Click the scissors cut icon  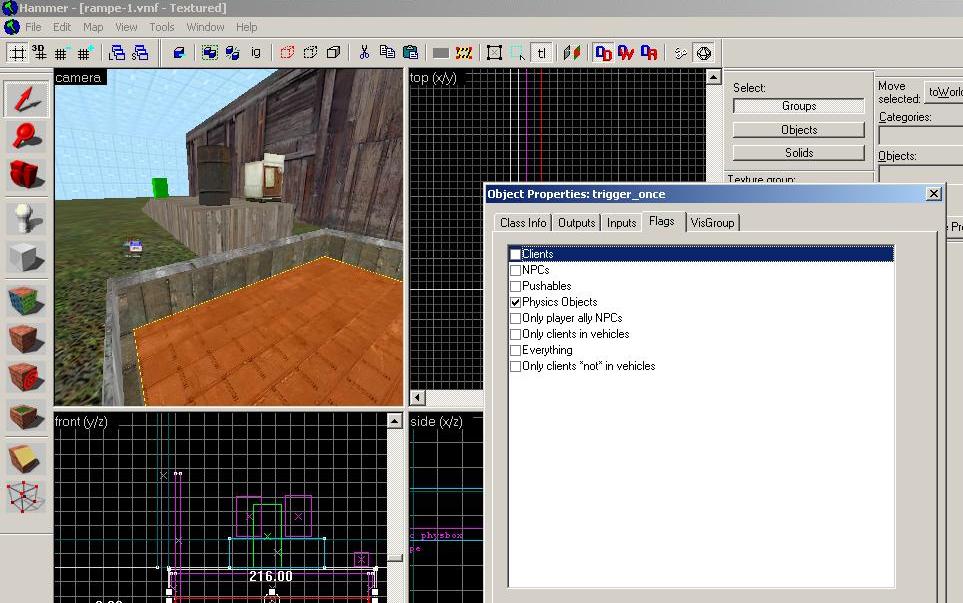364,53
